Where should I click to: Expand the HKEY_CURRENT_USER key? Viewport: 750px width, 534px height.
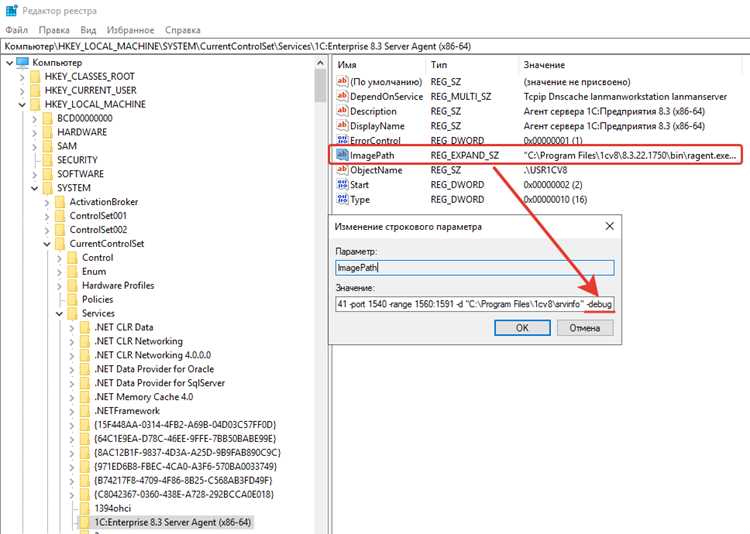point(22,90)
